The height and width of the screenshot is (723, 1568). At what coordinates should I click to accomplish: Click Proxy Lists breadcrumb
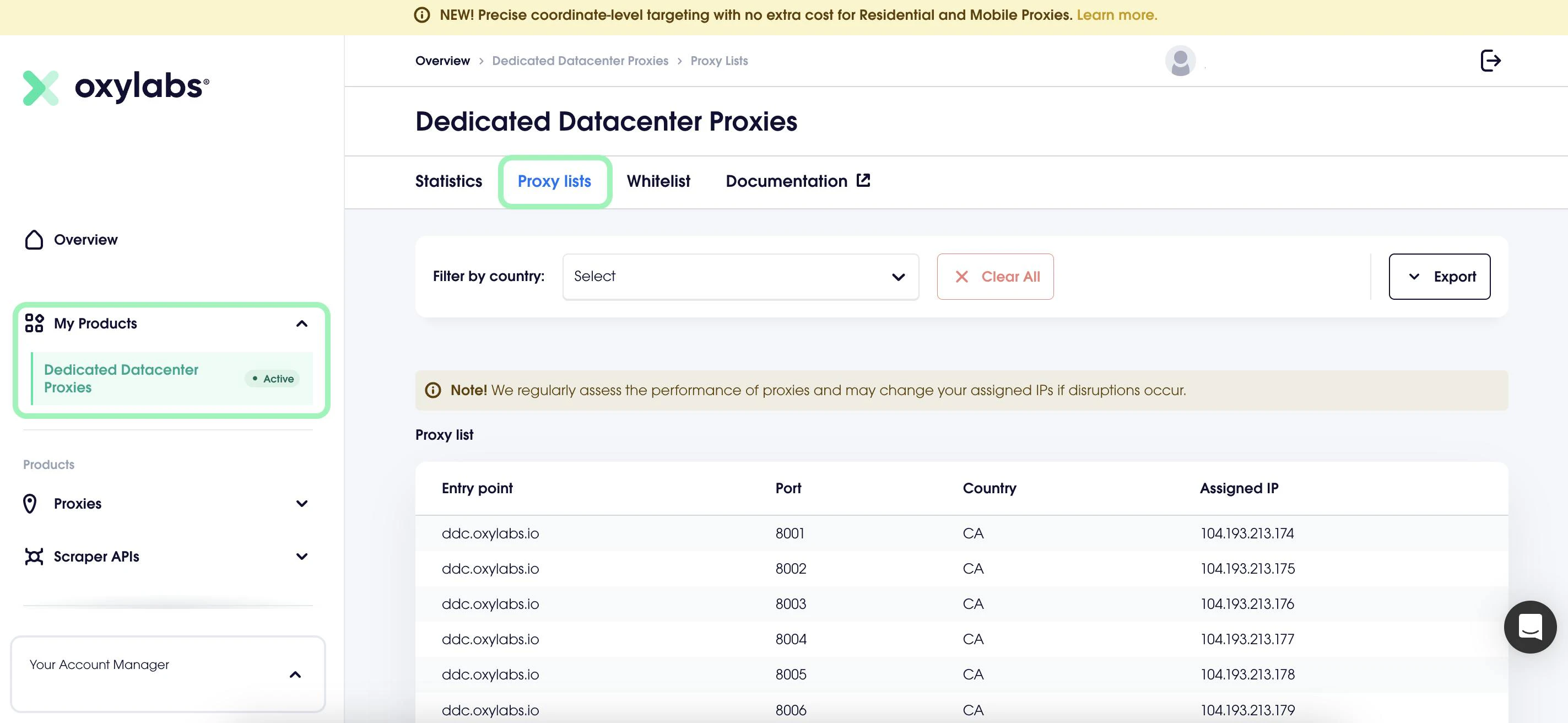719,61
